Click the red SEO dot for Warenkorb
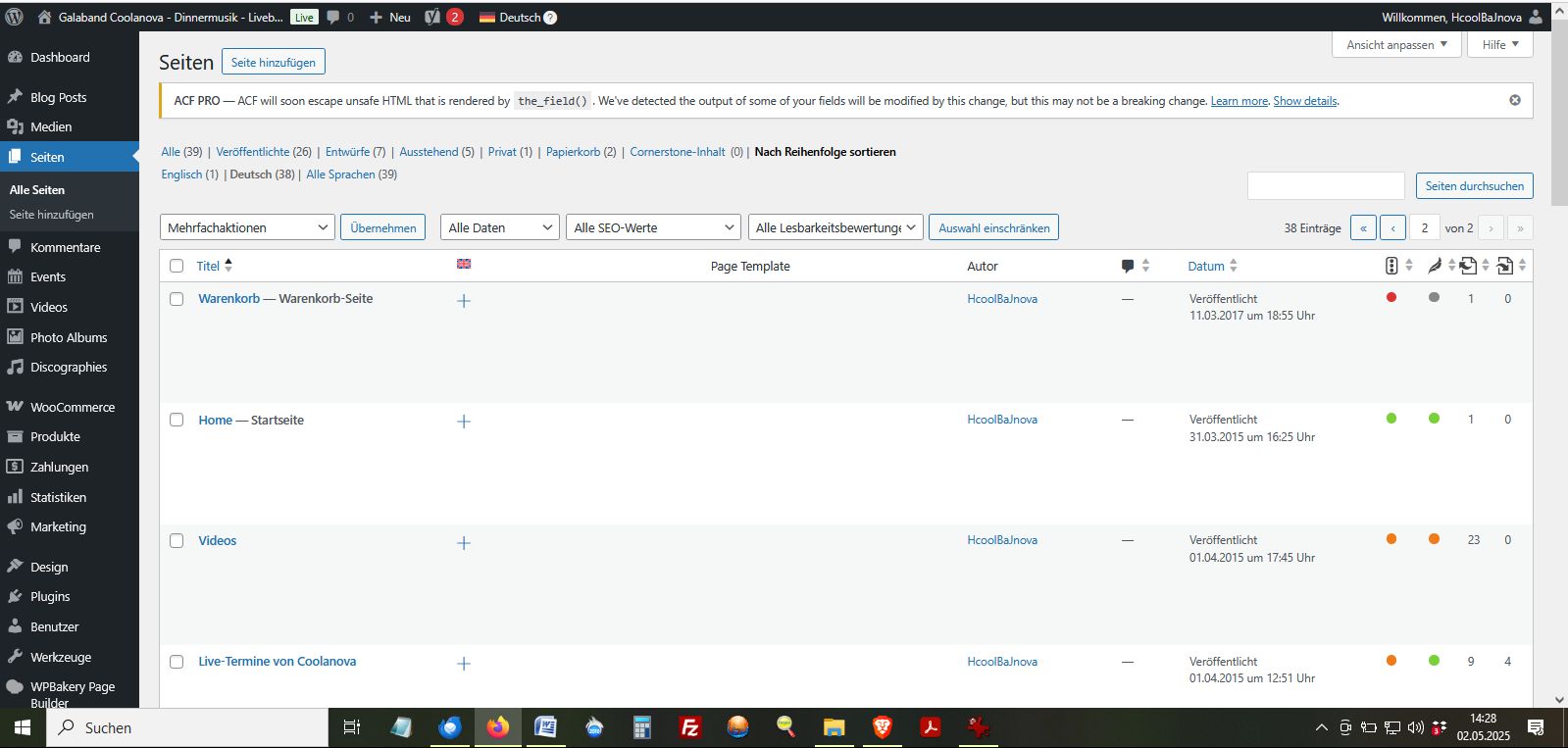The height and width of the screenshot is (748, 1568). pos(1391,297)
